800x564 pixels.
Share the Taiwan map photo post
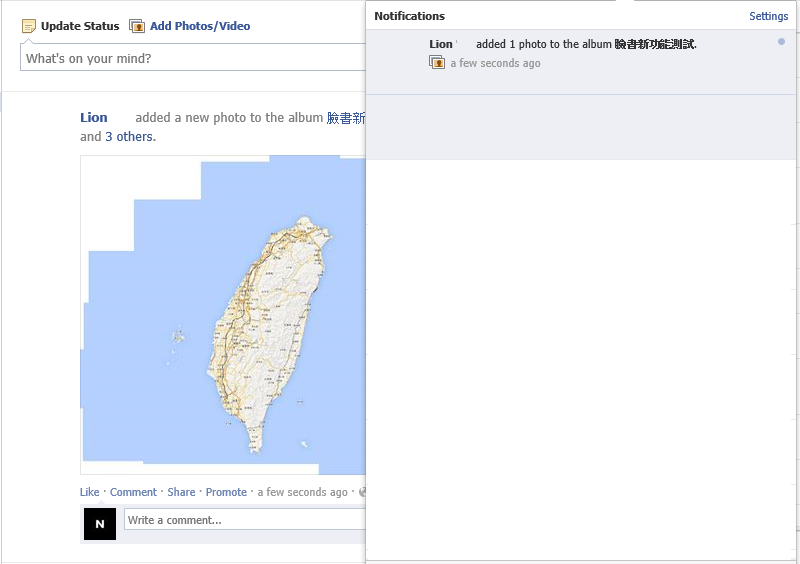tap(181, 492)
